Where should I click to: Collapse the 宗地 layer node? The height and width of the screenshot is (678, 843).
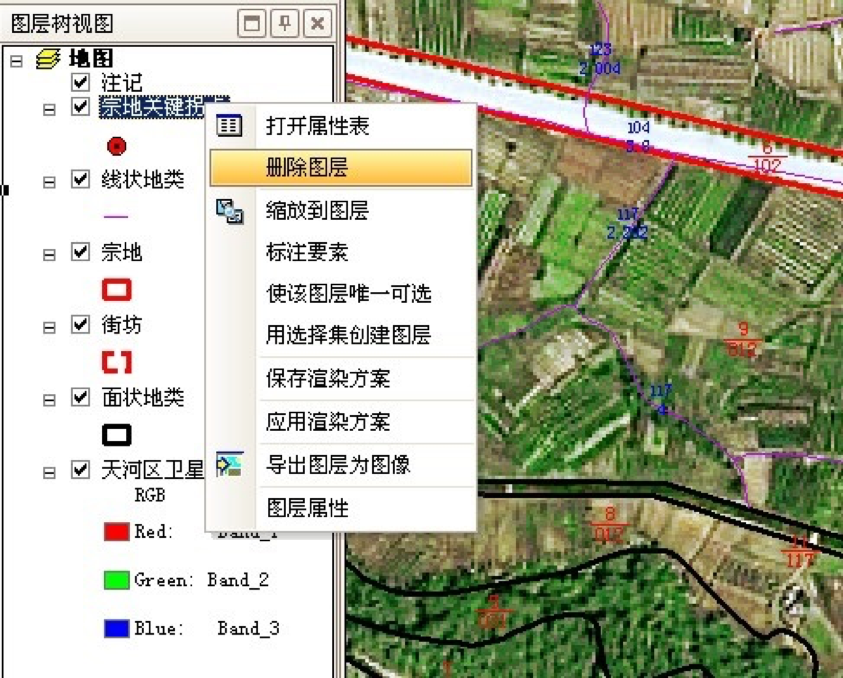[49, 255]
